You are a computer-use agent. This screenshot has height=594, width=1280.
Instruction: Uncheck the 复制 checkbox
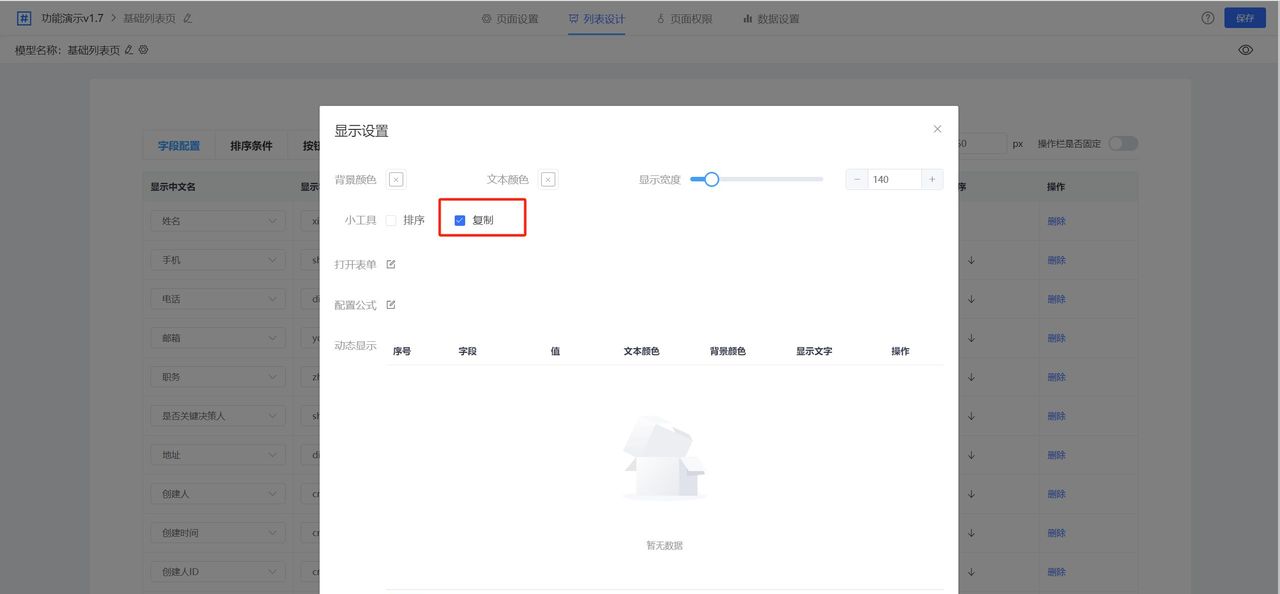[460, 218]
